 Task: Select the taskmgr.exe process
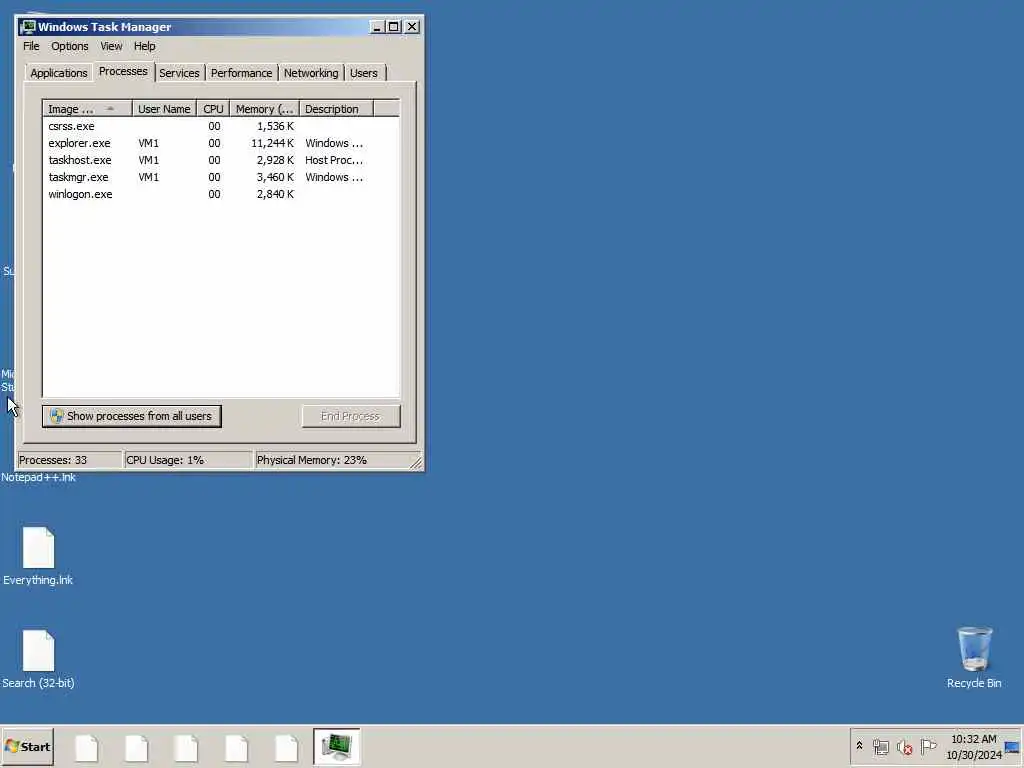point(221,177)
